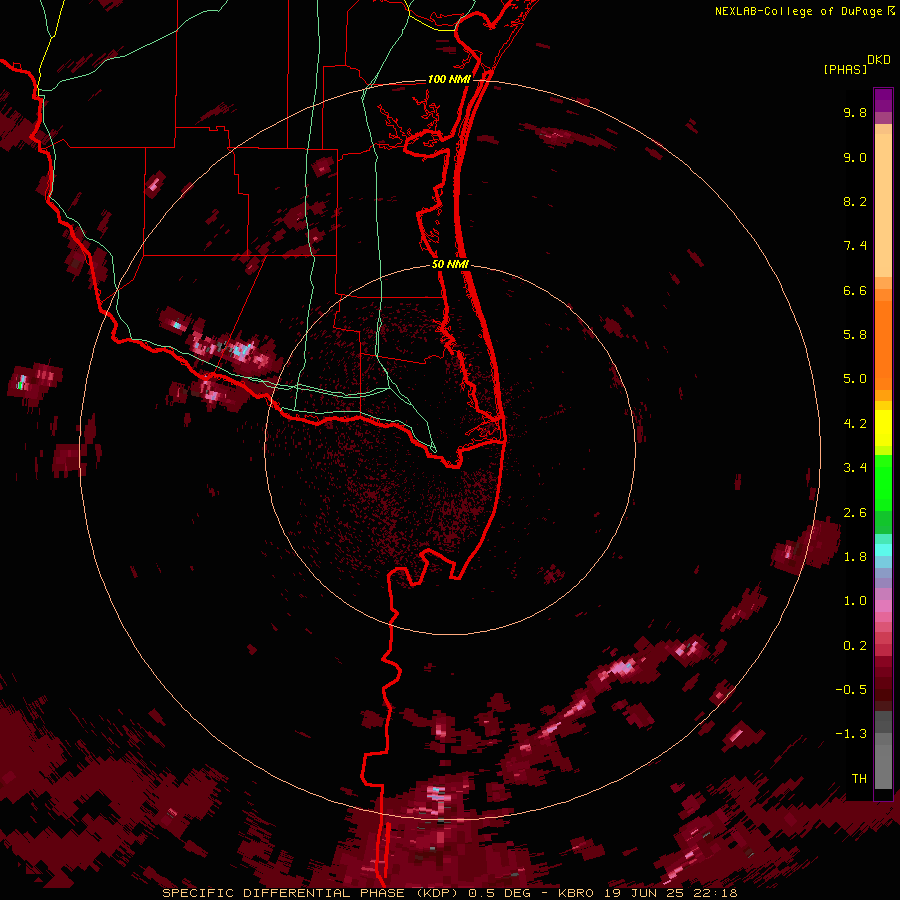
Task: Click the -0.5 scale value
Action: pyautogui.click(x=851, y=690)
